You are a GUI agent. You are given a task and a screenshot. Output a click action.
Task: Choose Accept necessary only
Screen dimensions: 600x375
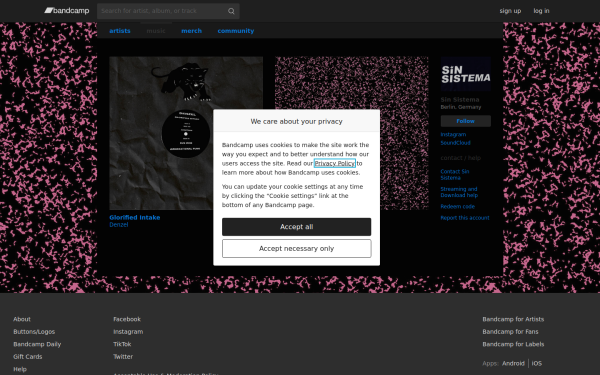point(297,249)
